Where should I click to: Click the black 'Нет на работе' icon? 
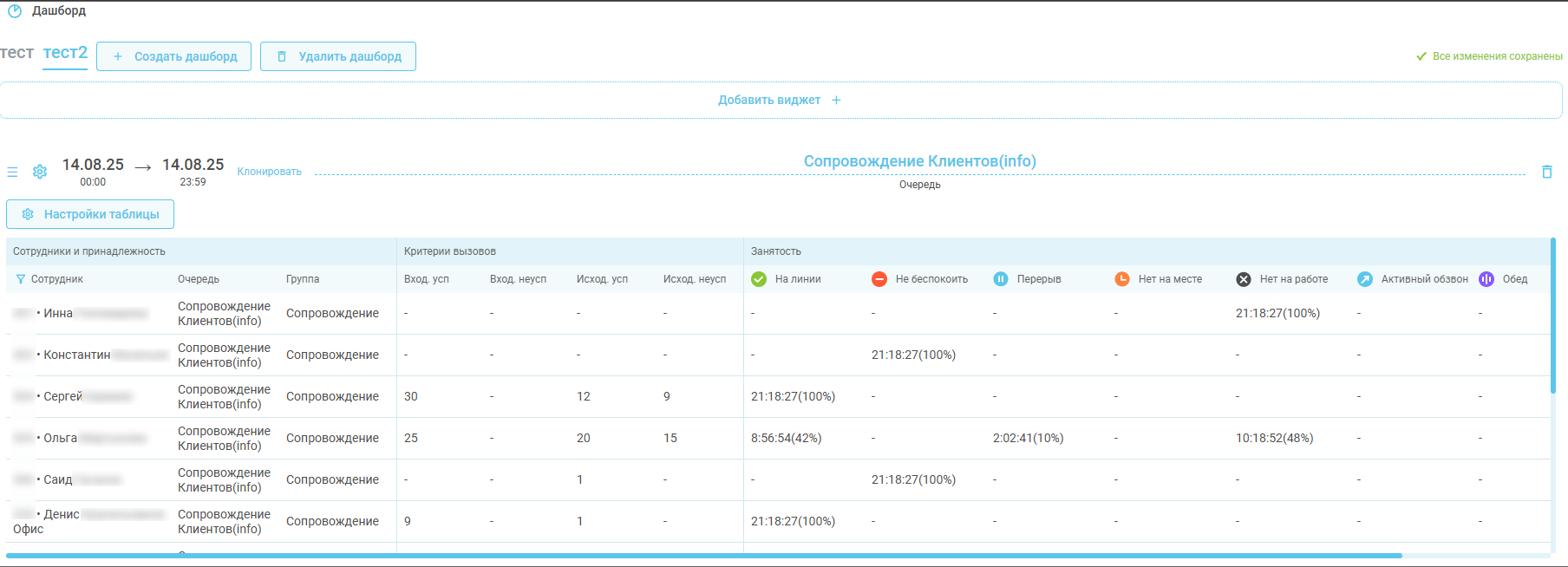click(x=1244, y=279)
